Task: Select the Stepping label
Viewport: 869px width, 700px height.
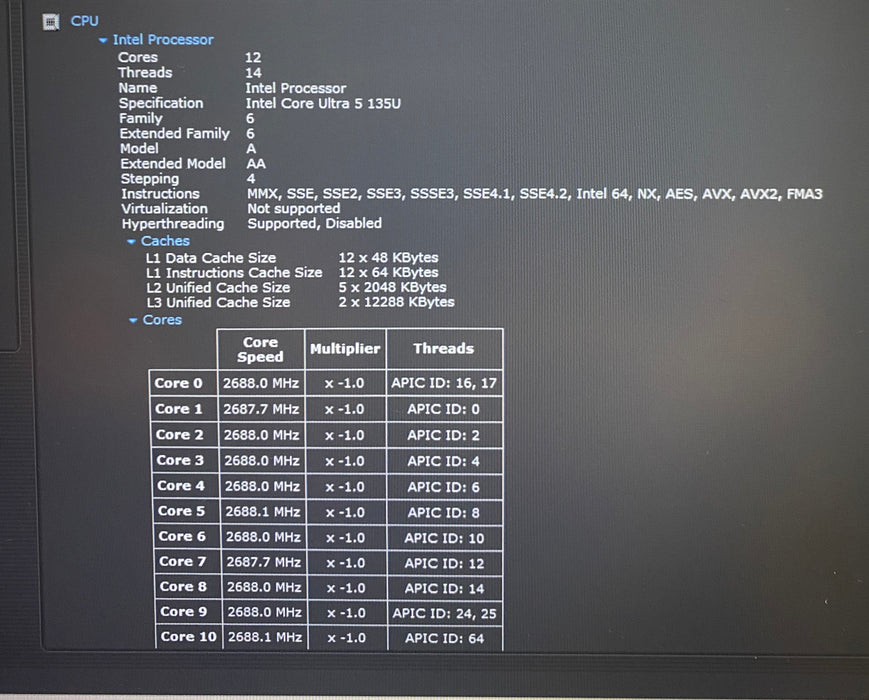Action: (150, 179)
